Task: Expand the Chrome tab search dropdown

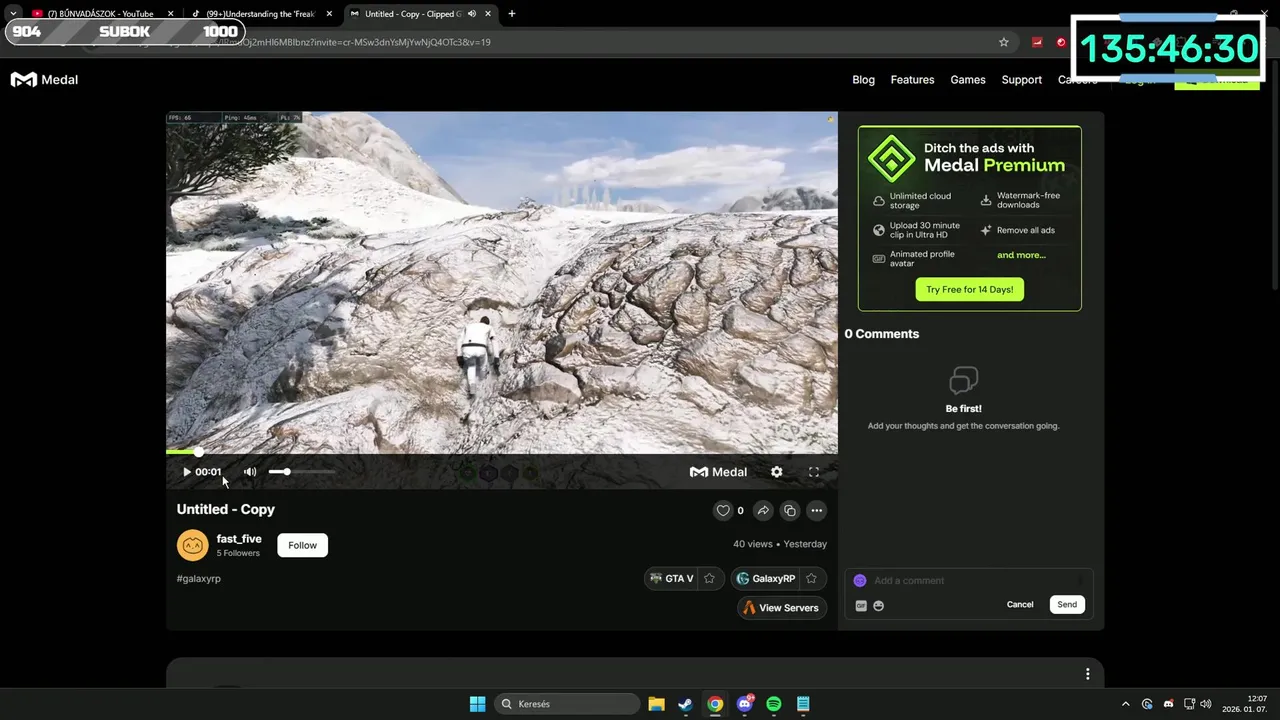Action: tap(12, 14)
